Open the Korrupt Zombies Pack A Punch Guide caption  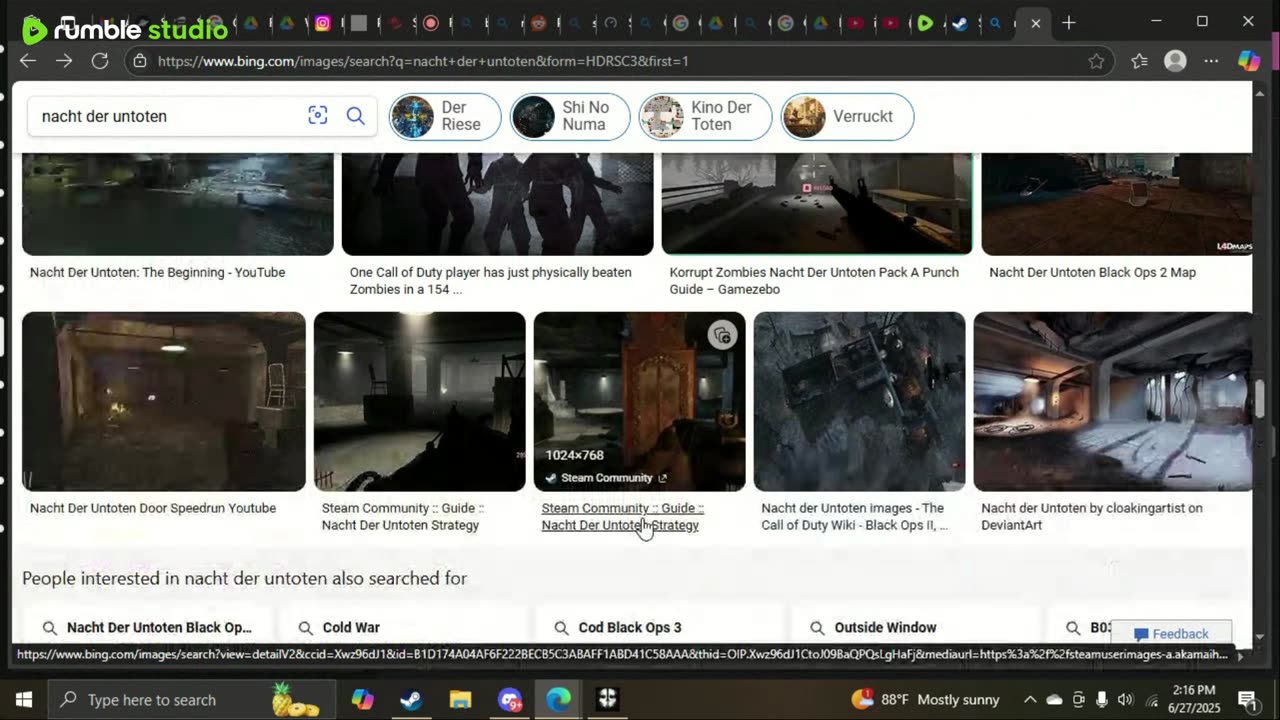814,281
